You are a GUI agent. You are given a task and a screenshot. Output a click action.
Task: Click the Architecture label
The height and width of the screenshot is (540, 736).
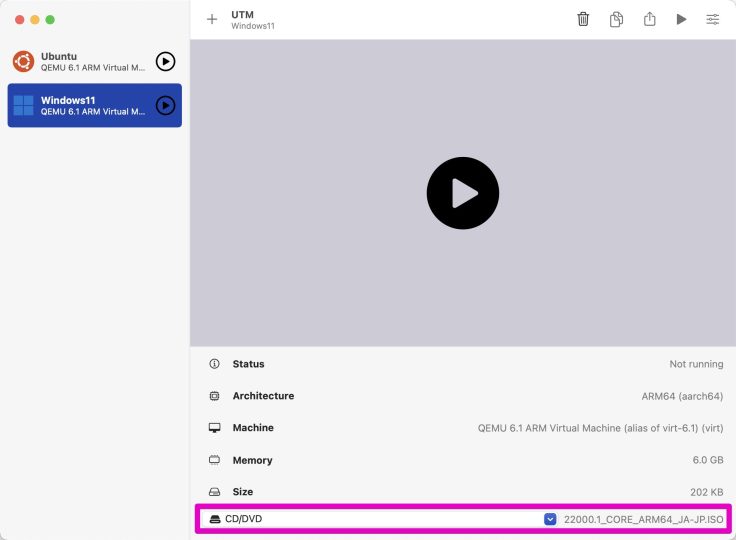pyautogui.click(x=263, y=396)
